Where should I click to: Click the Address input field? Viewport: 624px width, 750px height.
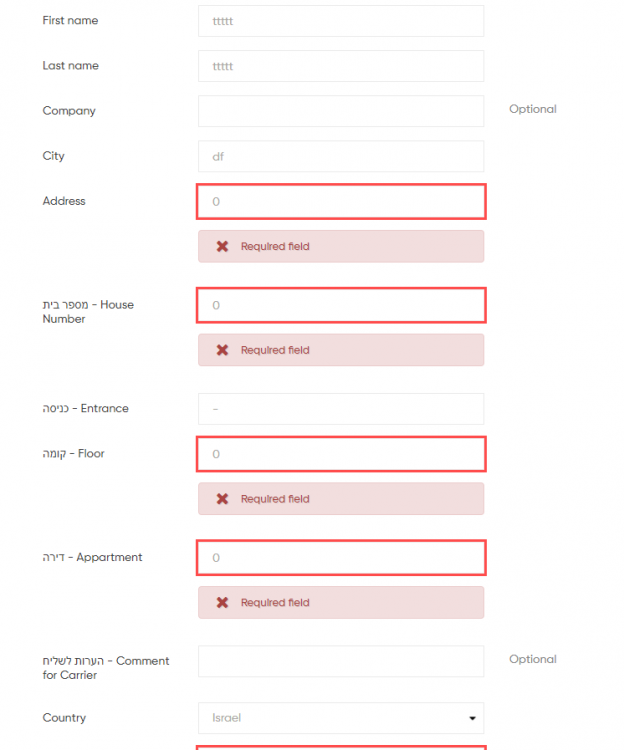click(x=341, y=202)
